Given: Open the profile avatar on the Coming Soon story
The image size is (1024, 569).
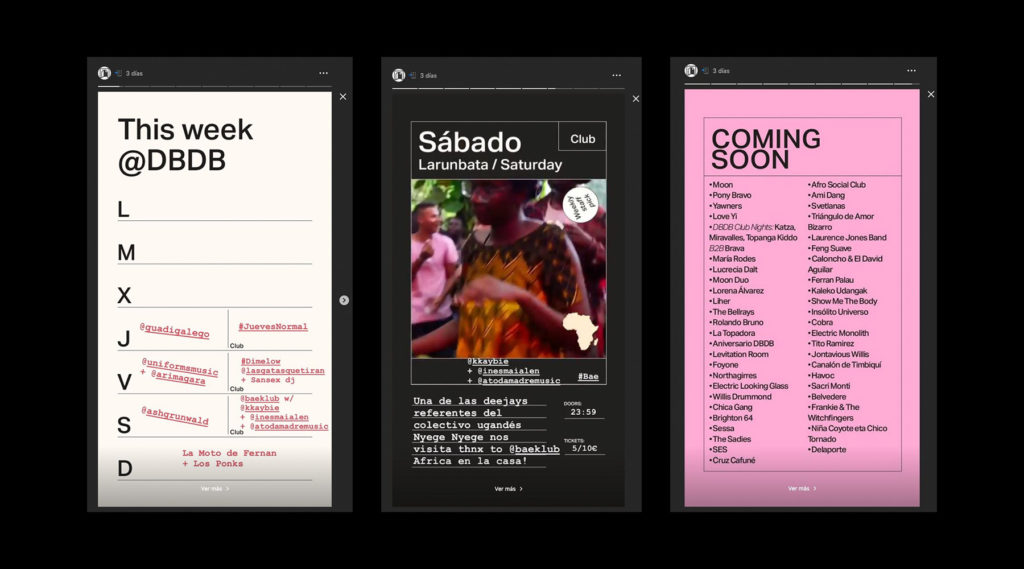Looking at the screenshot, I should (691, 71).
